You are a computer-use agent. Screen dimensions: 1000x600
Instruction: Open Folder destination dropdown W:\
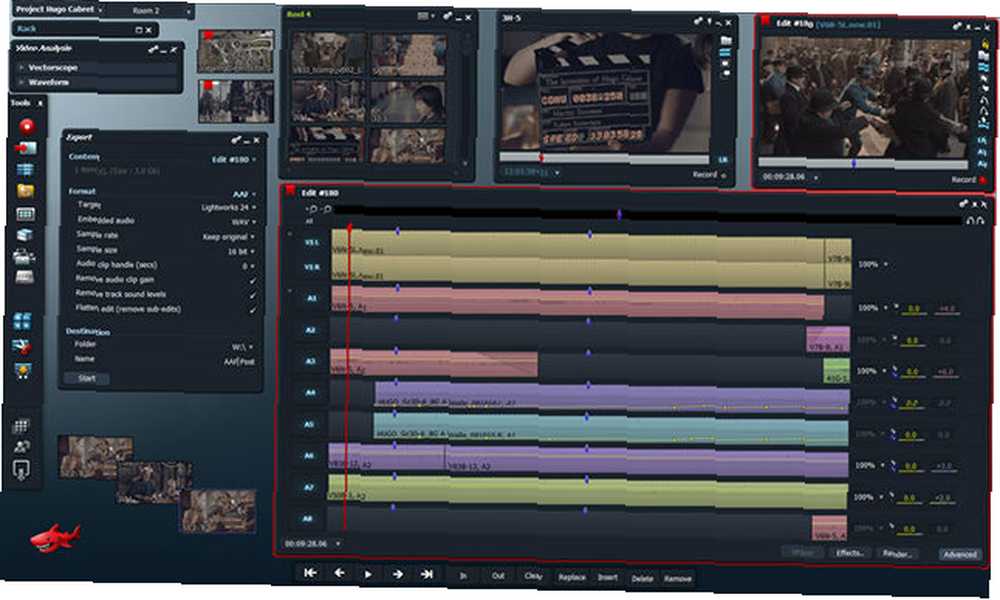tap(243, 347)
